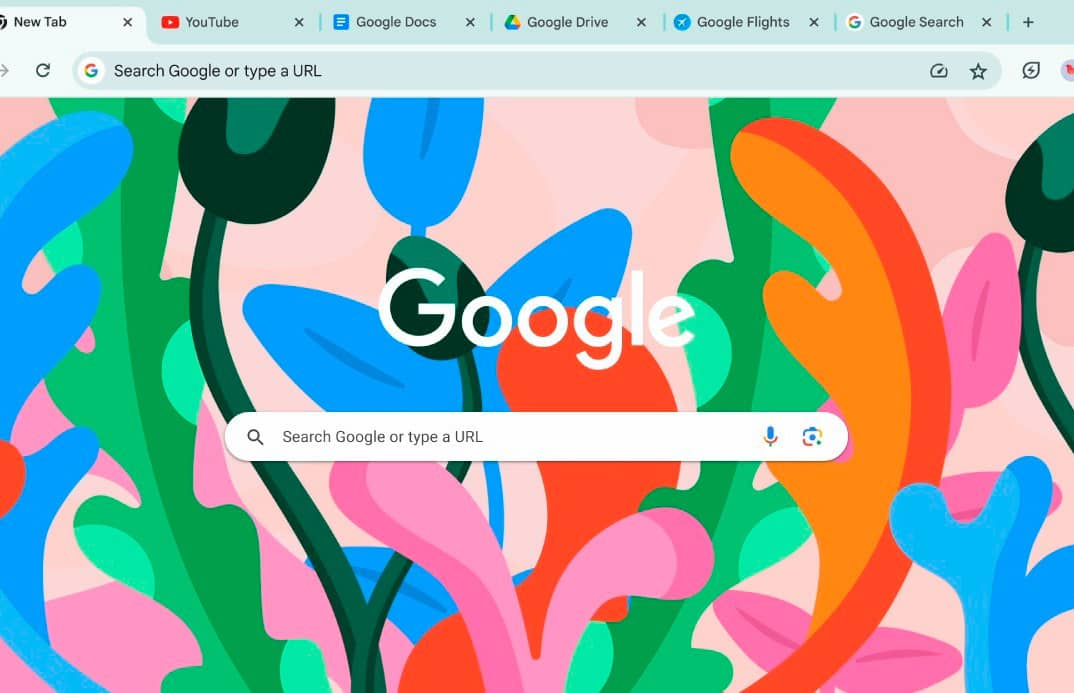Click the magnifier icon in search box

255,437
